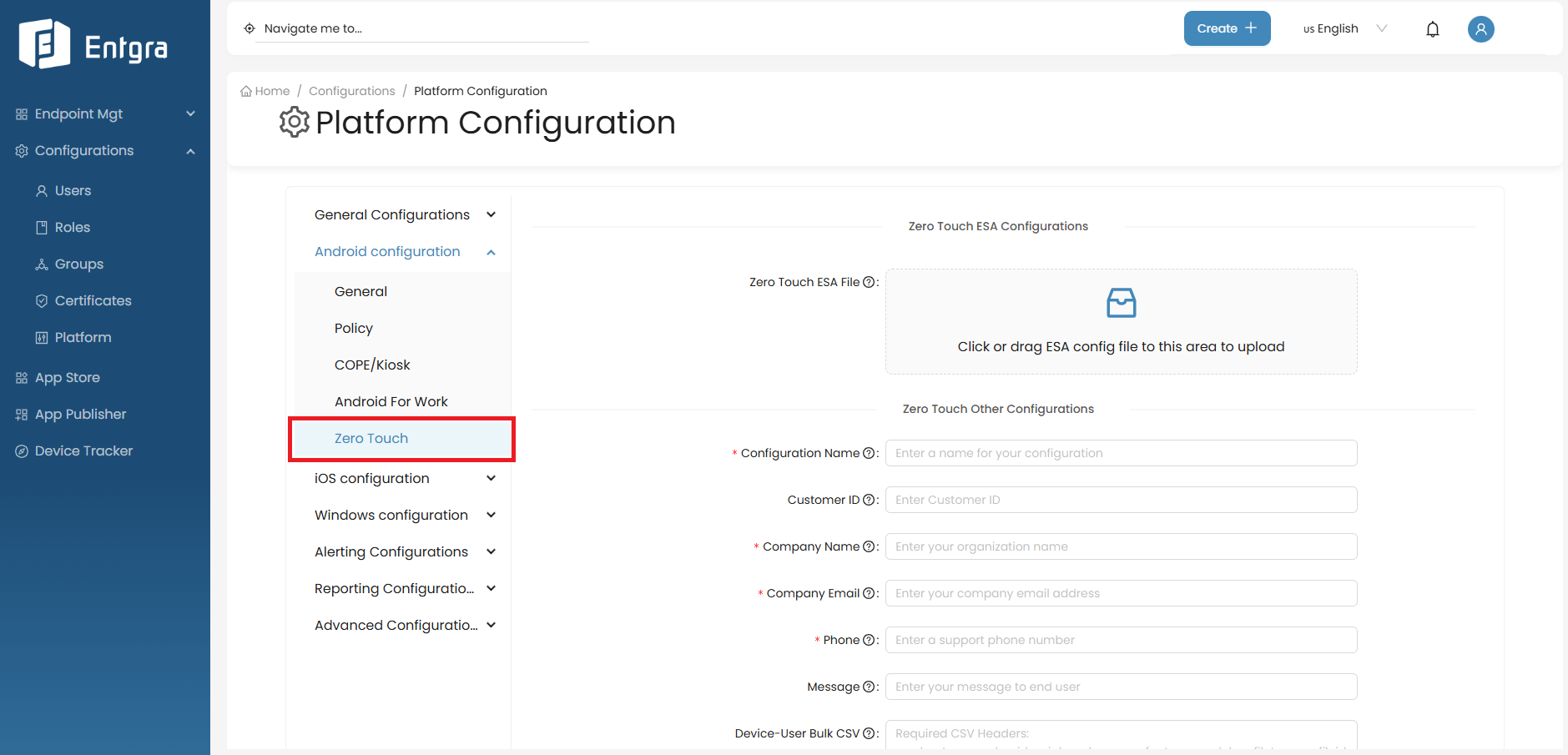Click the Users sidebar icon
The image size is (1568, 755).
tap(42, 191)
